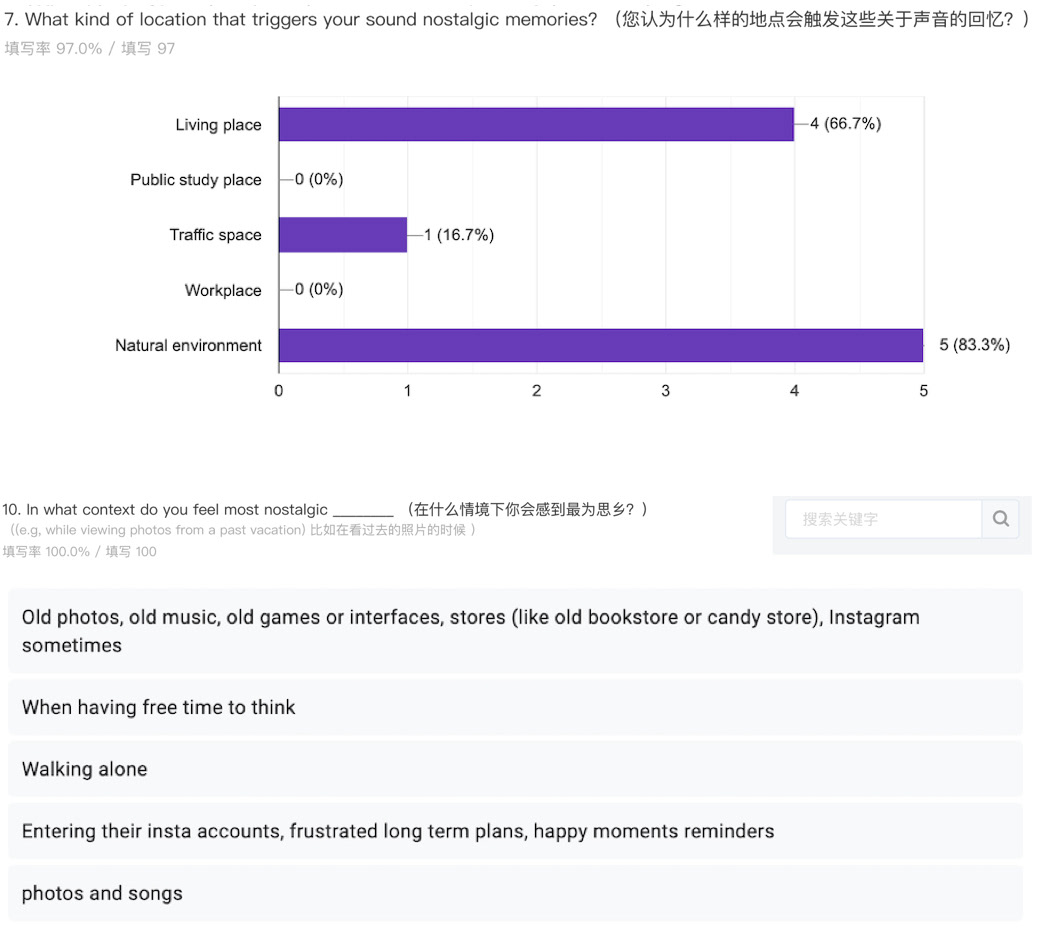Select 'When having free time to think' answer
Viewport: 1038px width, 928px height.
coord(515,707)
